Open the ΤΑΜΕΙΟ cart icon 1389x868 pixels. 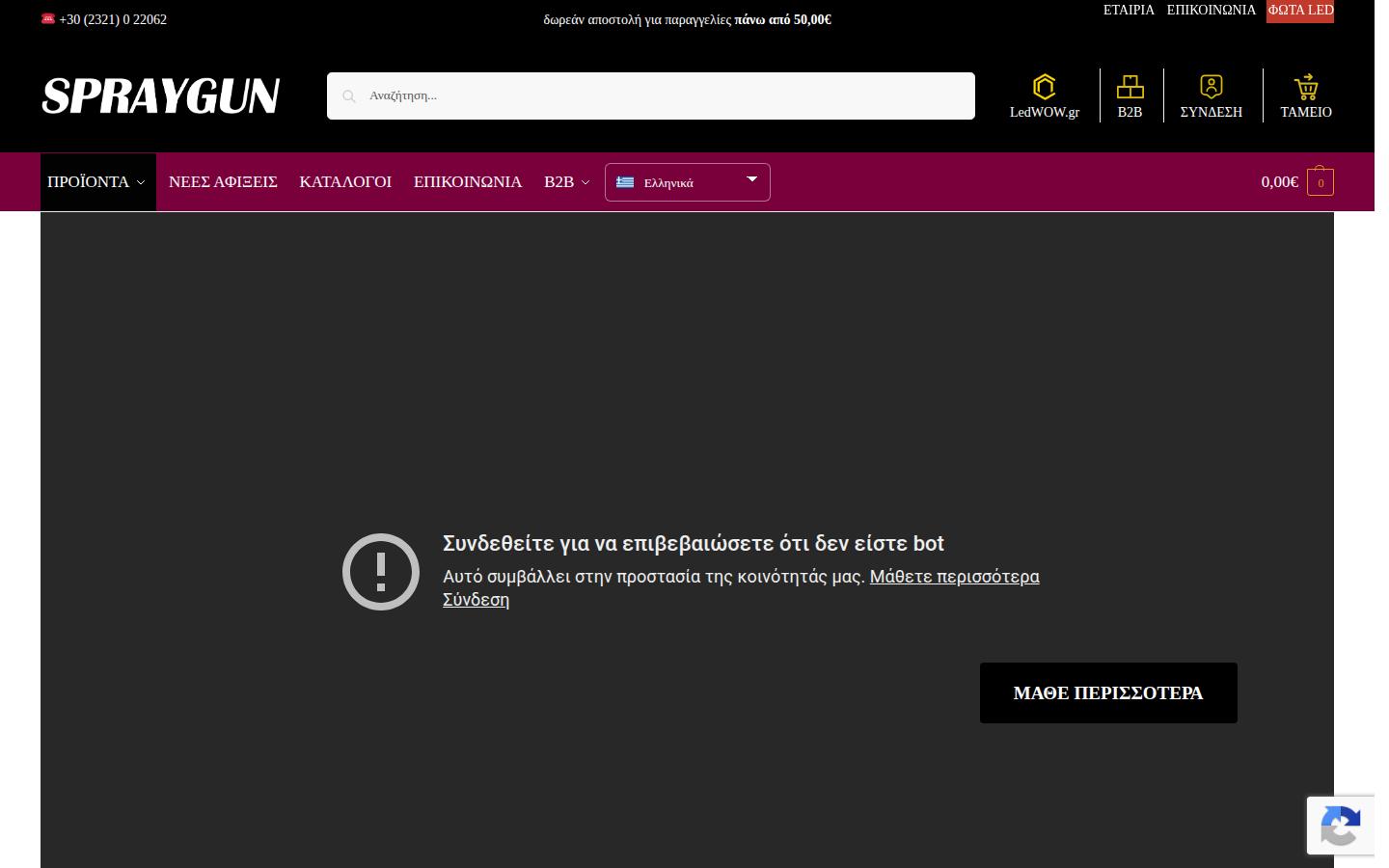[1306, 87]
